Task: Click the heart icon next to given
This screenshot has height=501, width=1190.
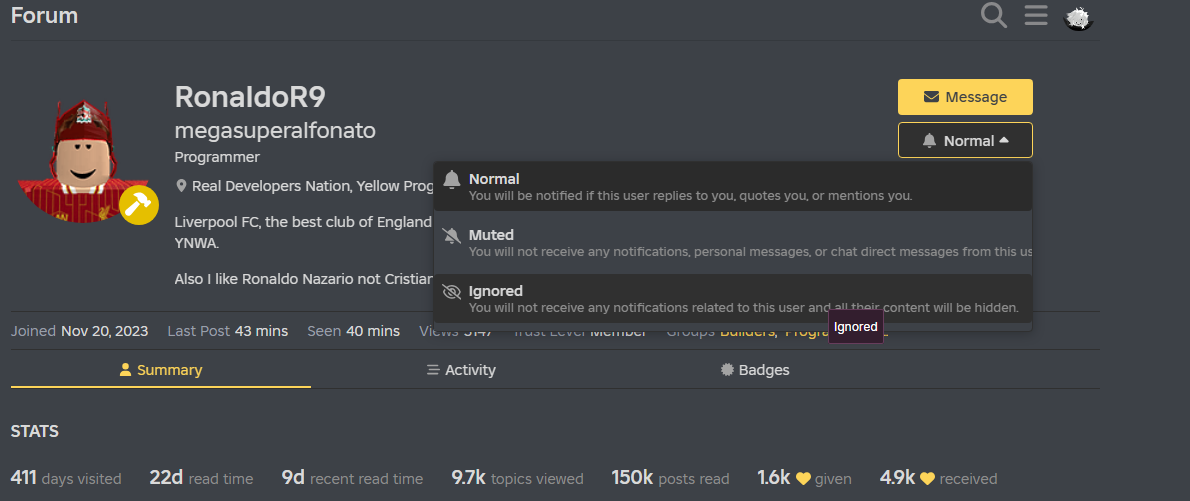Action: click(x=802, y=479)
